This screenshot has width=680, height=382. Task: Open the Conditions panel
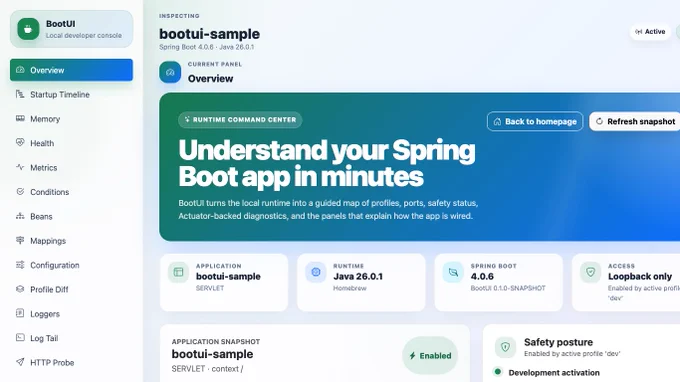click(x=72, y=192)
